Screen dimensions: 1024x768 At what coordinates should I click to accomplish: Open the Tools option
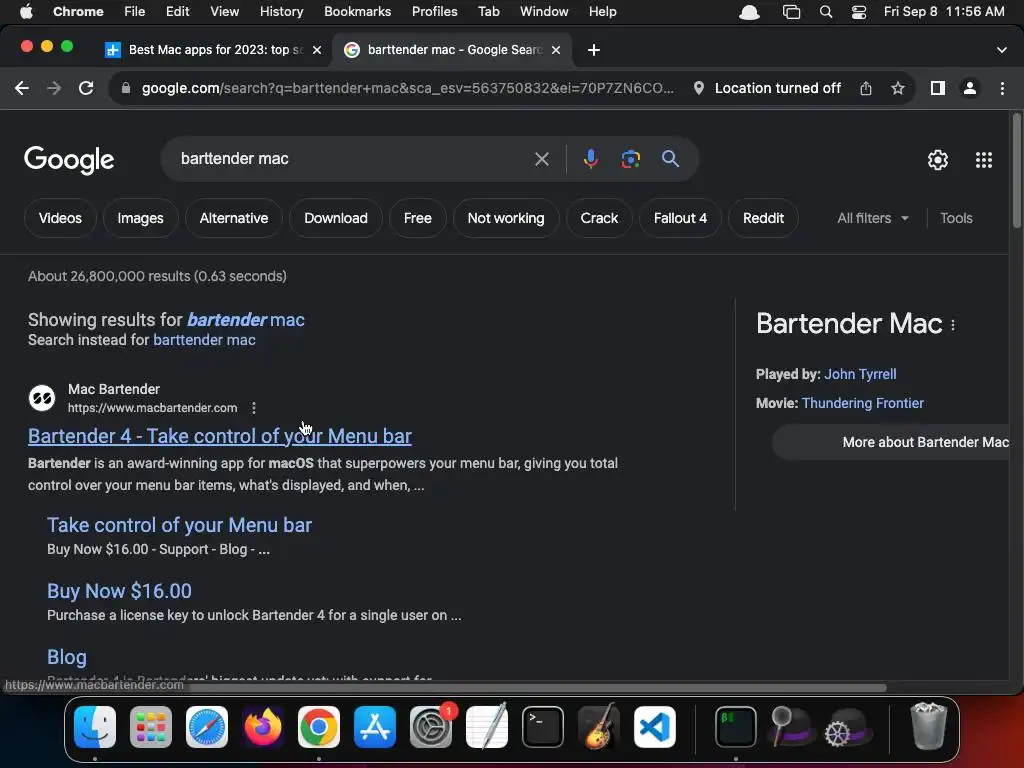click(956, 218)
